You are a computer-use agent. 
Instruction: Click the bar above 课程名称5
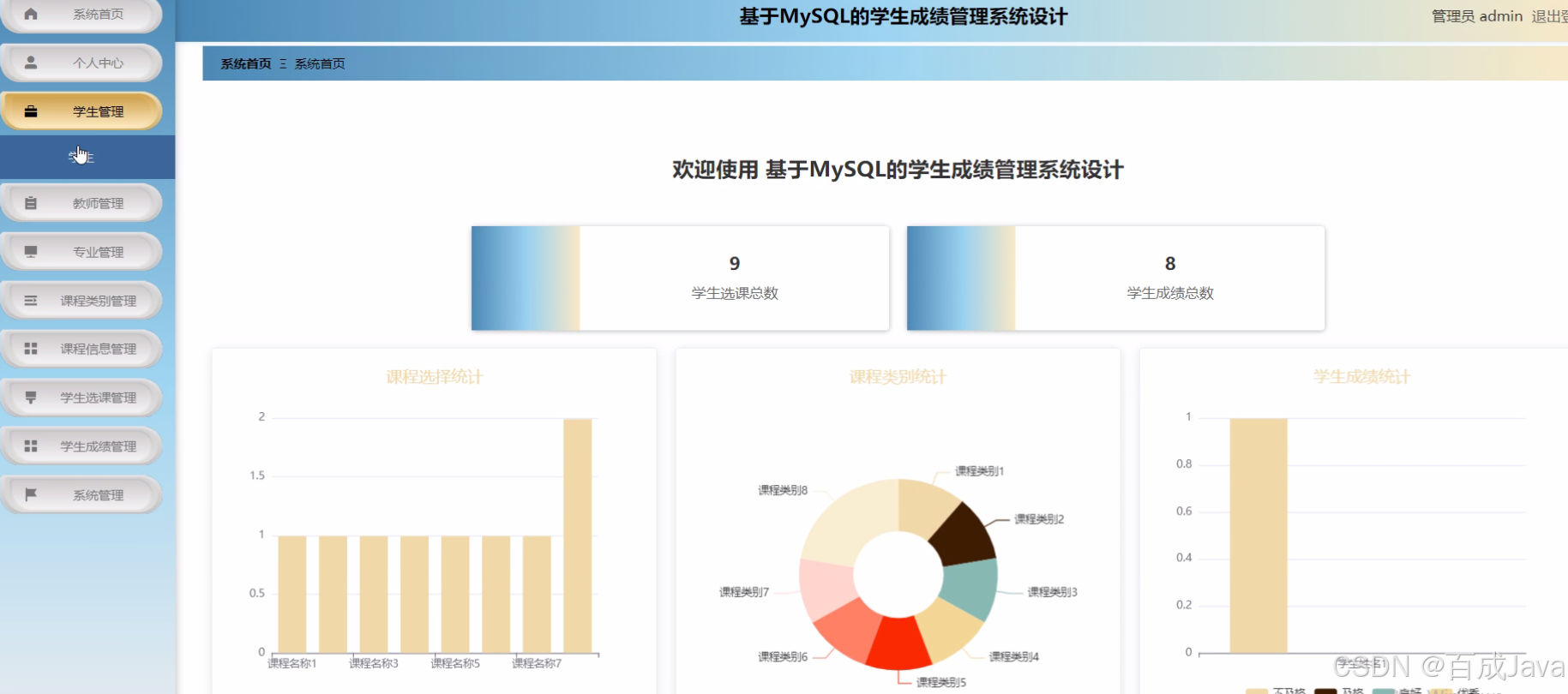pos(455,595)
